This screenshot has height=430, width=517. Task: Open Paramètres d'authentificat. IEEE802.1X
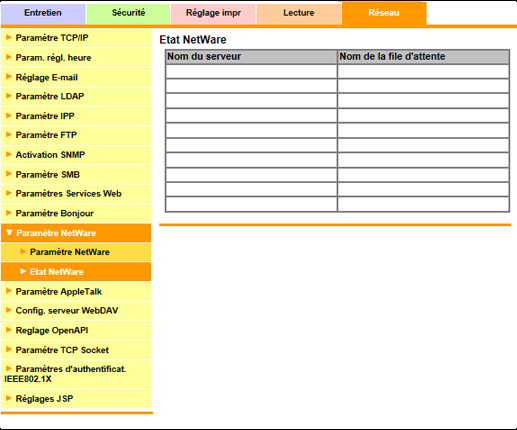[76, 374]
